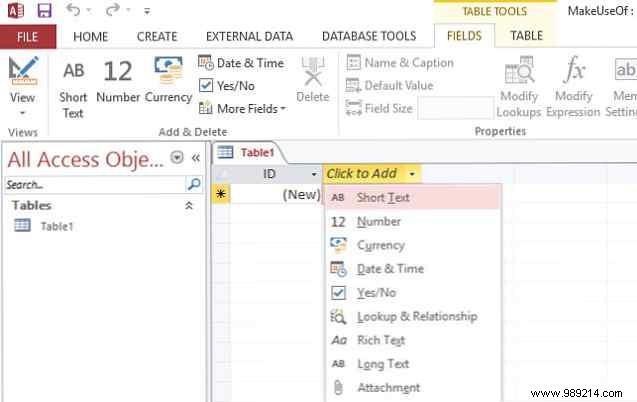Click the Delete field button
The width and height of the screenshot is (637, 402).
coord(312,80)
